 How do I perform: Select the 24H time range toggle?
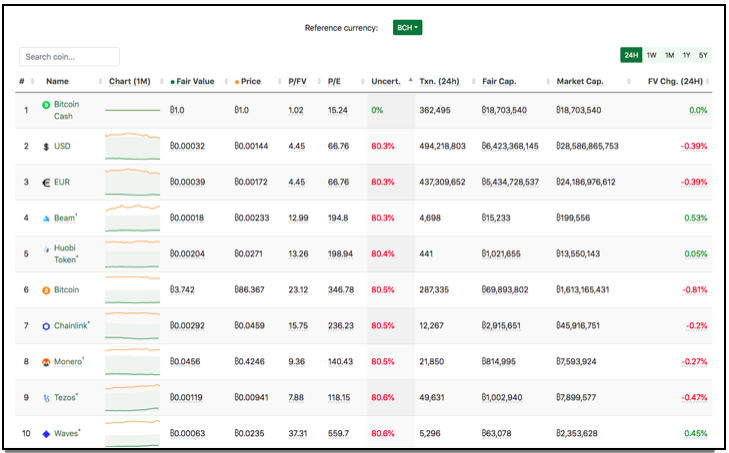coord(631,55)
